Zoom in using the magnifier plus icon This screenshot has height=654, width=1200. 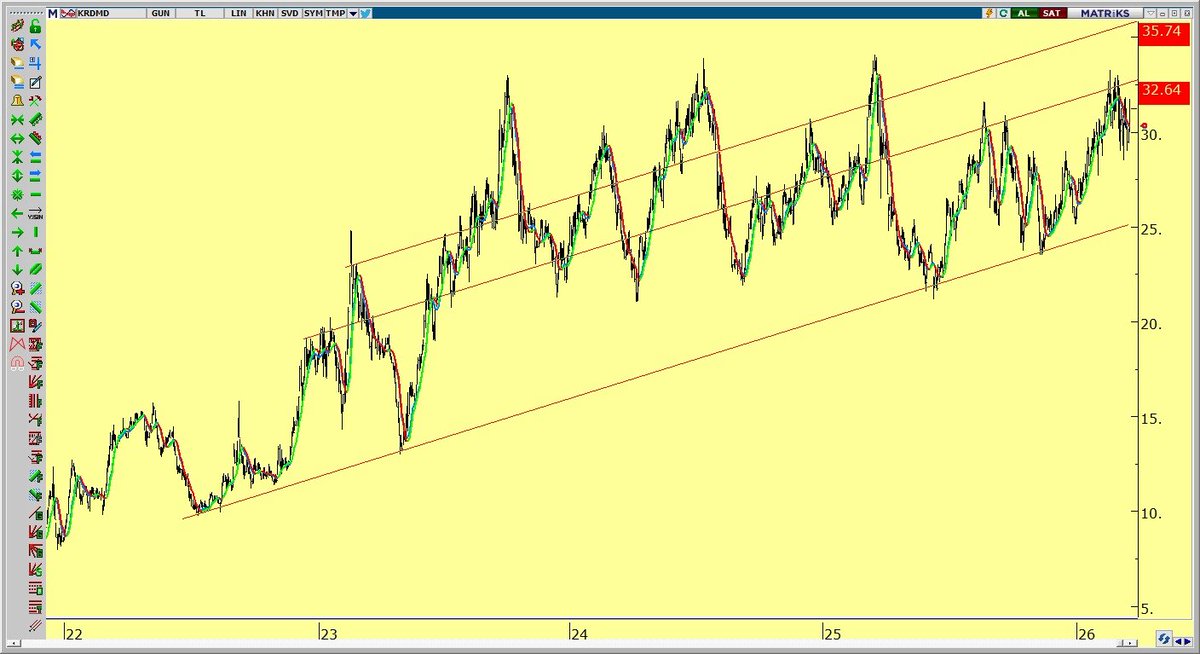tap(17, 290)
